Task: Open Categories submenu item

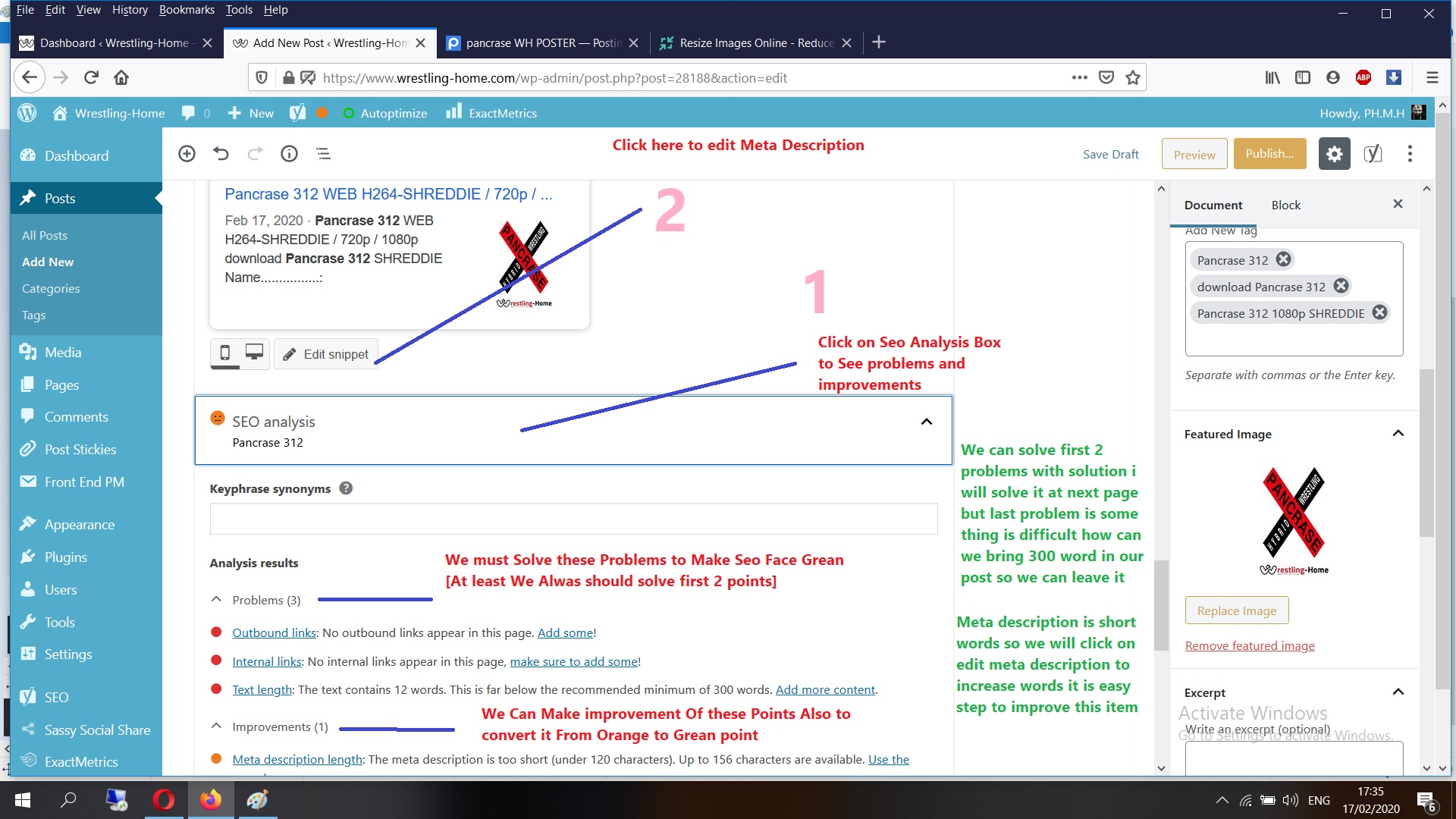Action: [x=51, y=288]
